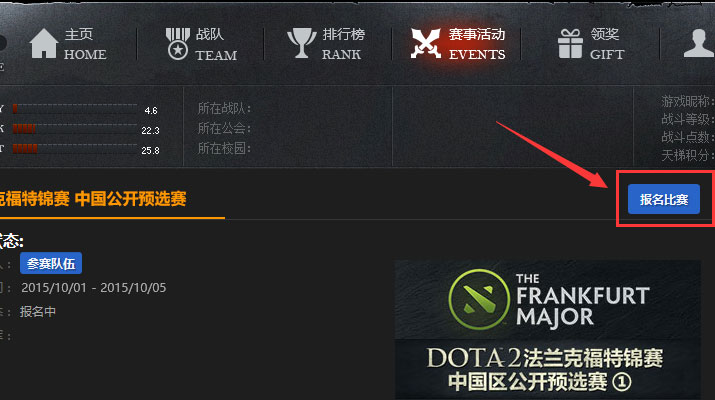Click the 4.6 stat progress bar
715x400 pixels.
click(x=75, y=109)
